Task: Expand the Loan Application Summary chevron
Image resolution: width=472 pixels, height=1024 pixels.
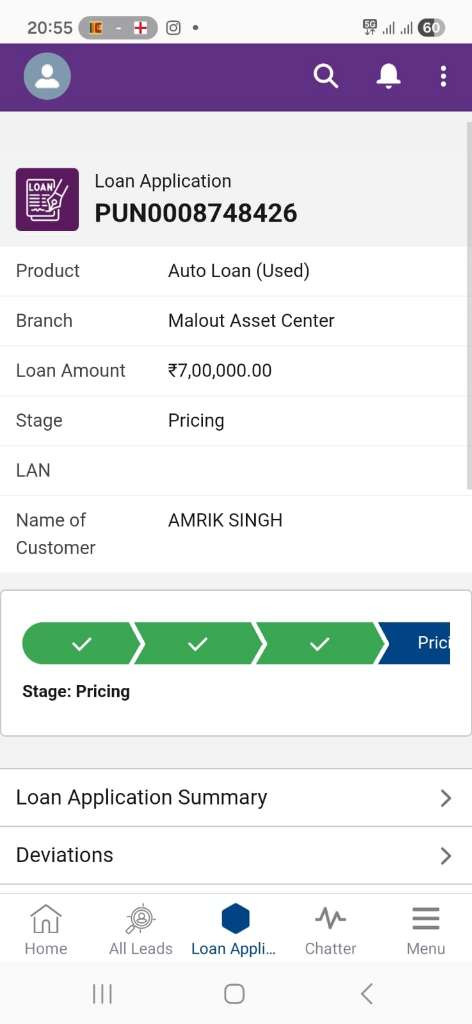Action: (x=446, y=798)
